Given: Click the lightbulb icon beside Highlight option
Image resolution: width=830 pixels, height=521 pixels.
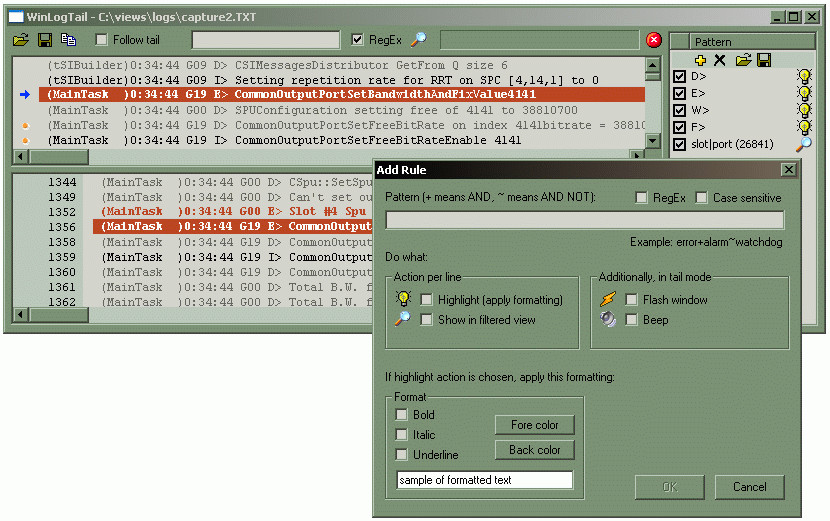Looking at the screenshot, I should click(x=403, y=299).
